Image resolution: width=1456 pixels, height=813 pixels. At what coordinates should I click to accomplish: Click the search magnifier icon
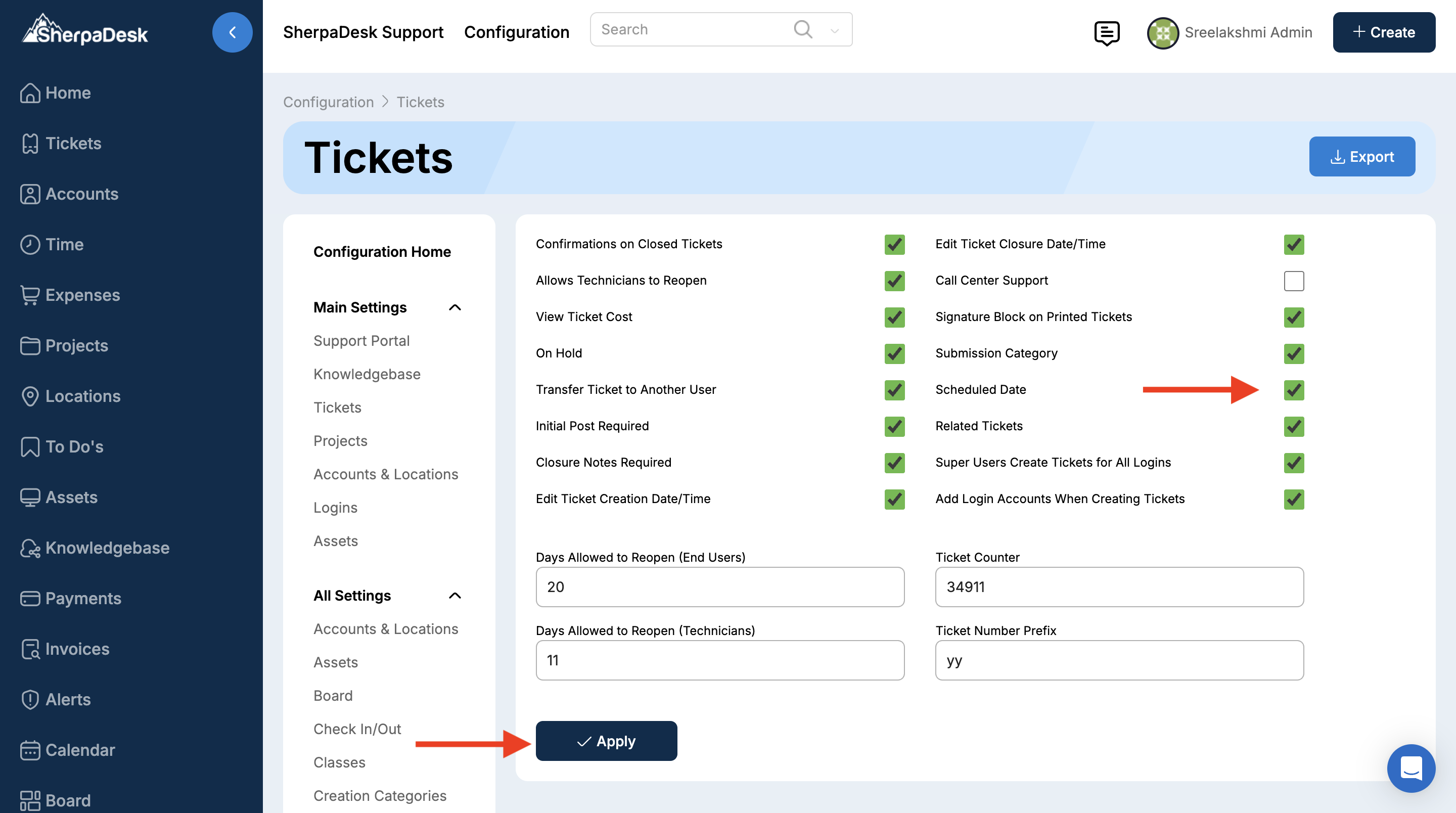click(x=803, y=29)
